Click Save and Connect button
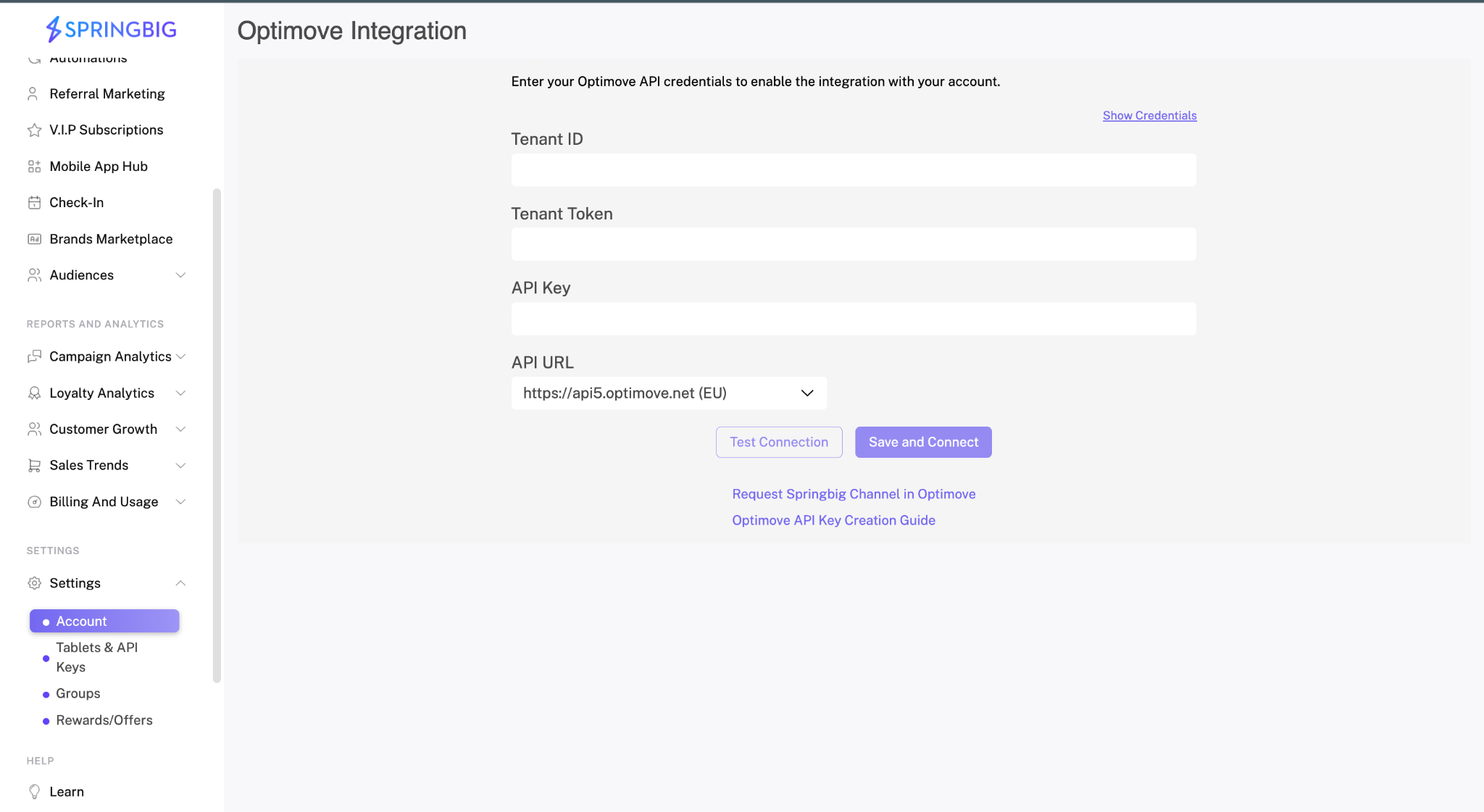1484x812 pixels. click(923, 442)
